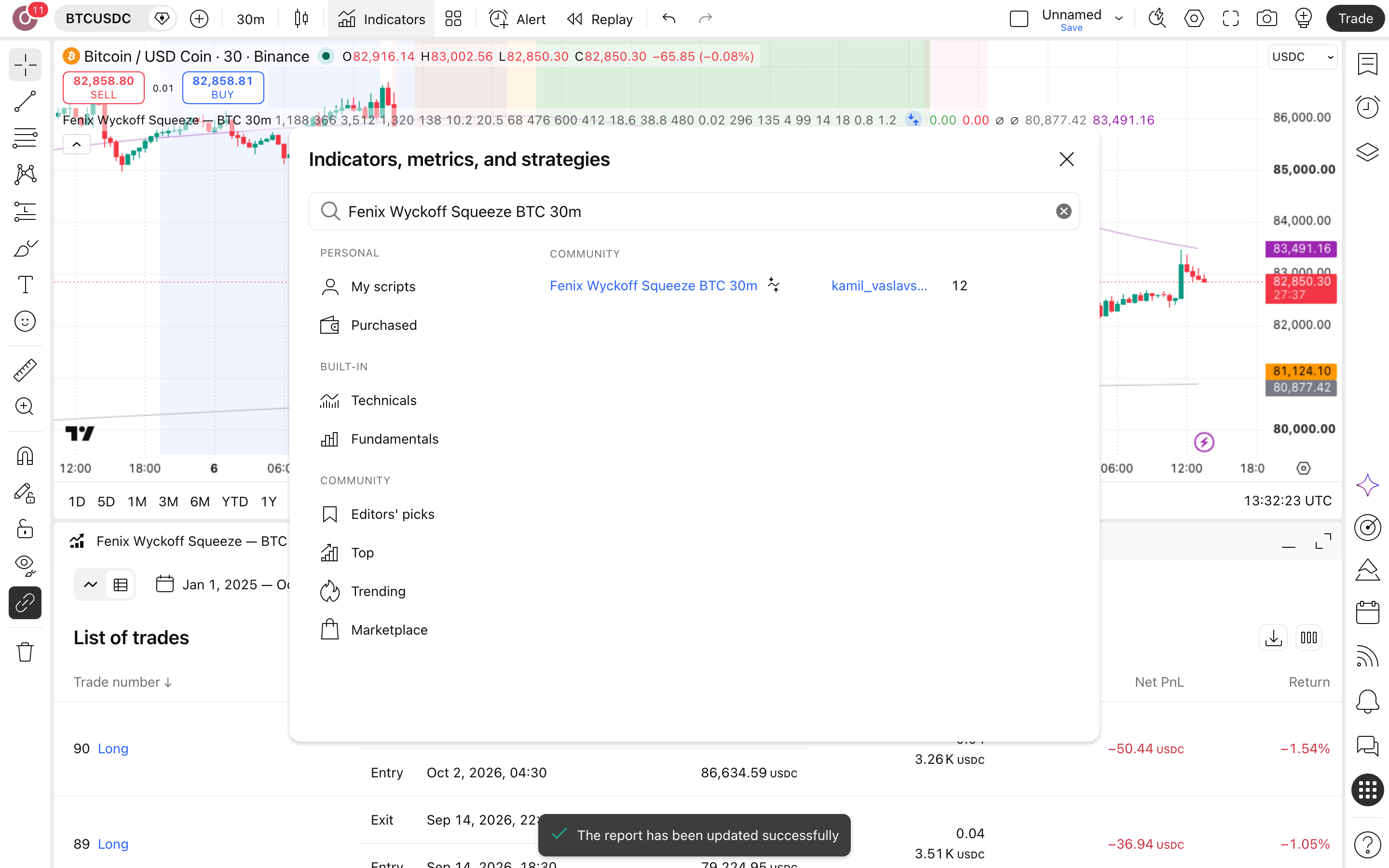Open the watchlist panel icon
The image size is (1389, 868).
tap(1367, 64)
